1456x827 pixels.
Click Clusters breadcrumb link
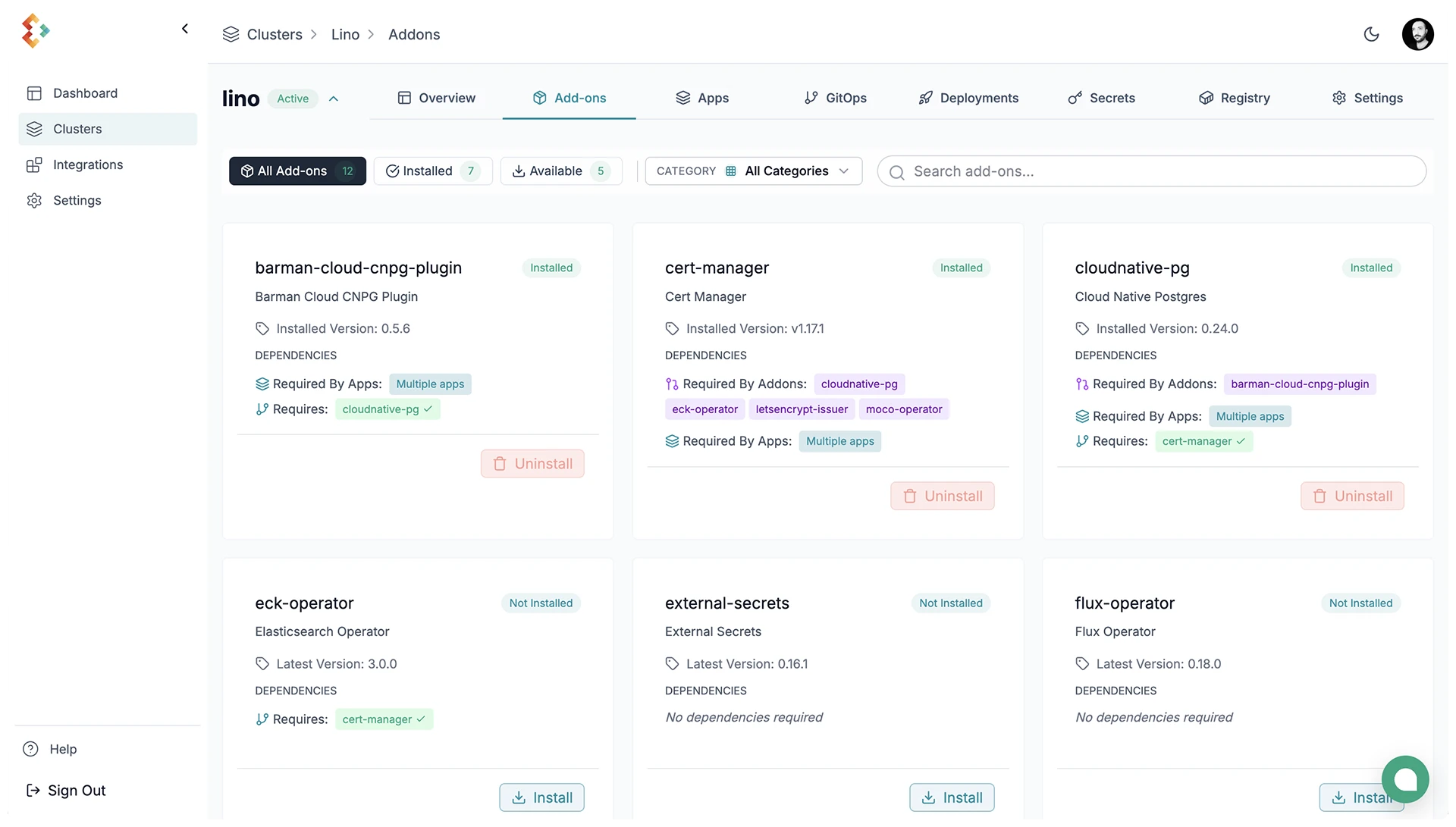[x=274, y=34]
